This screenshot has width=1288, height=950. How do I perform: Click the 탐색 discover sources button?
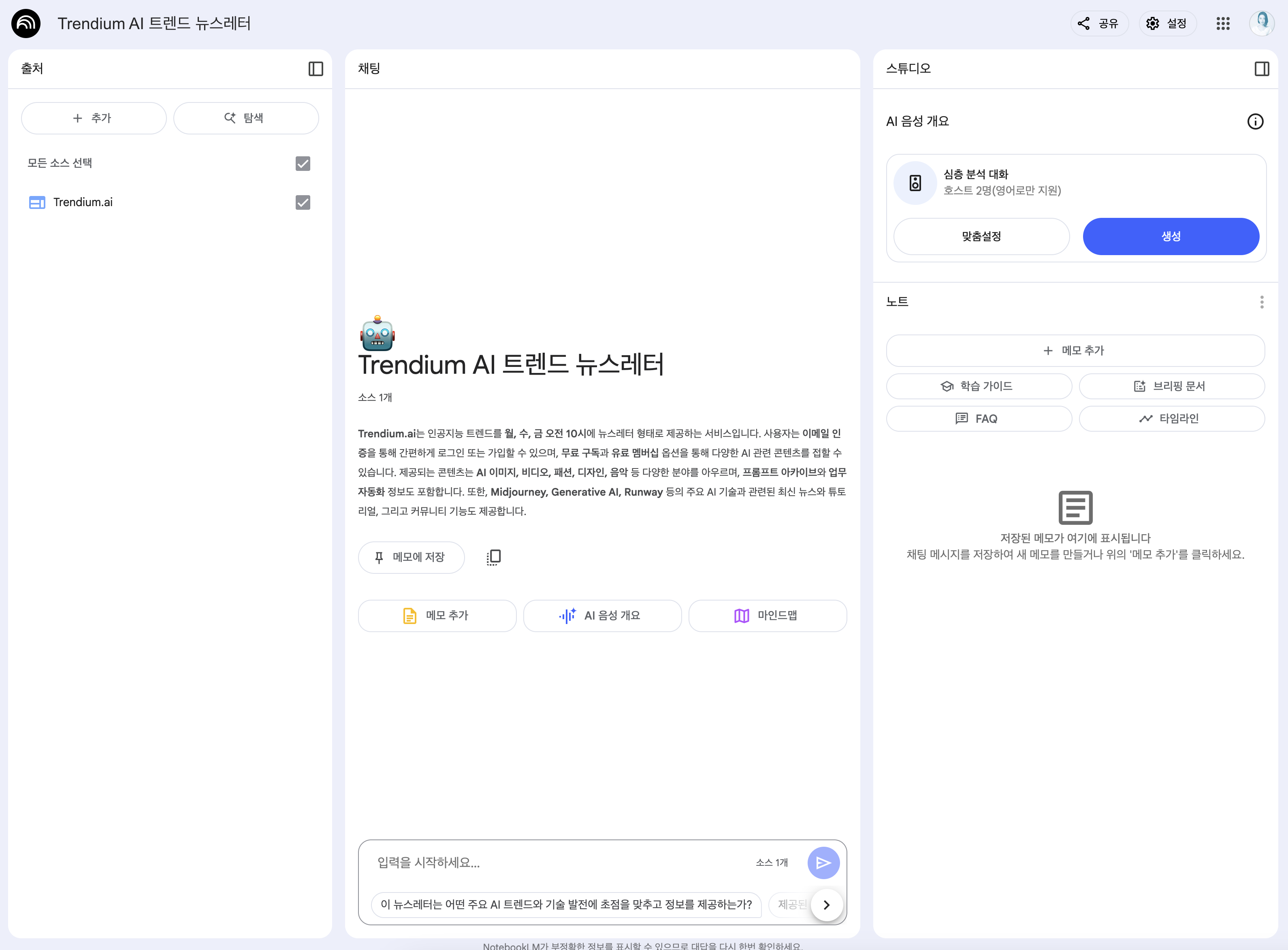[245, 118]
